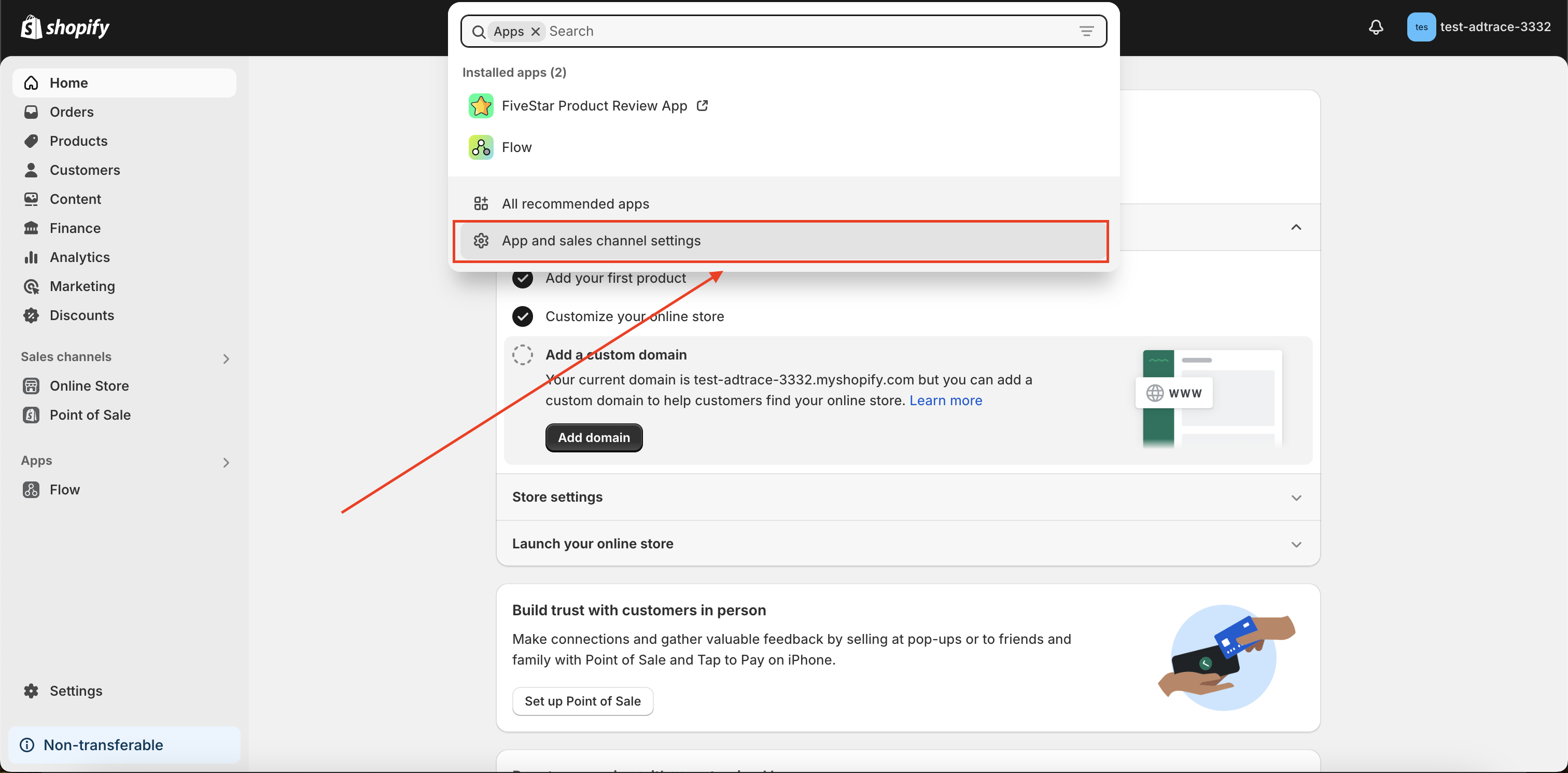Open the Finance text link
This screenshot has height=773, width=1568.
coord(75,228)
